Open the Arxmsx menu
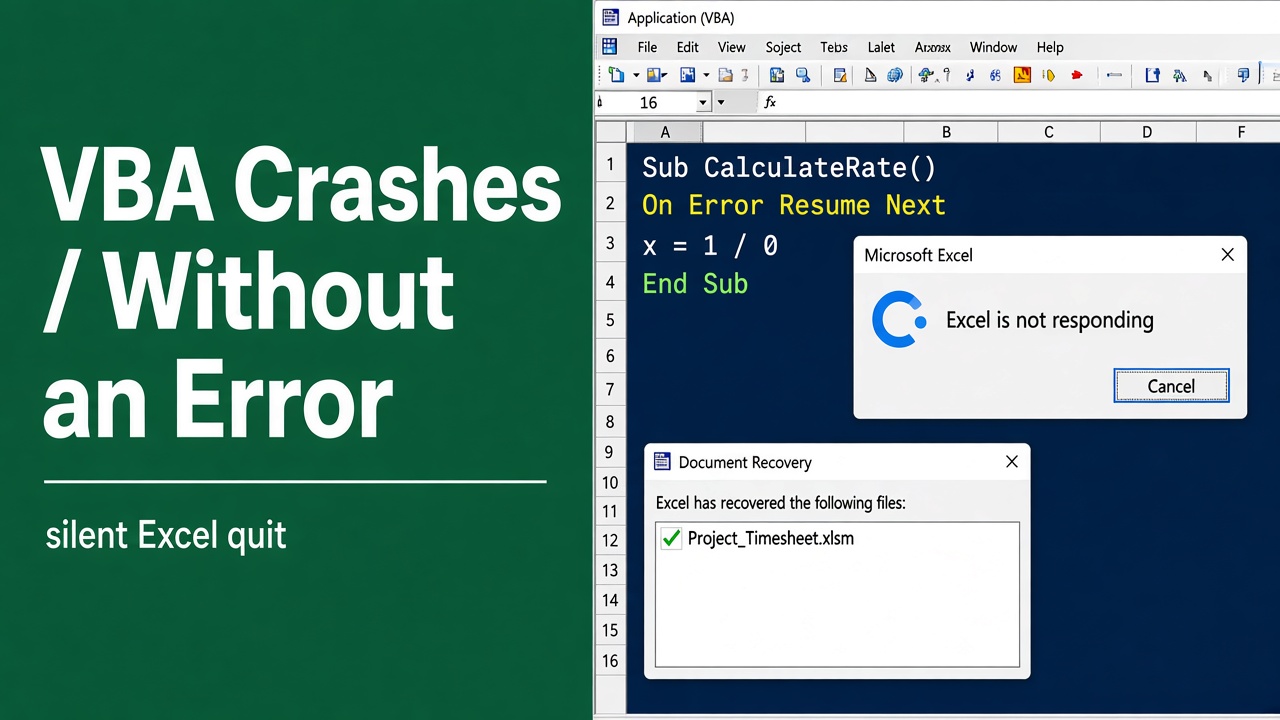The height and width of the screenshot is (720, 1280). click(x=932, y=47)
